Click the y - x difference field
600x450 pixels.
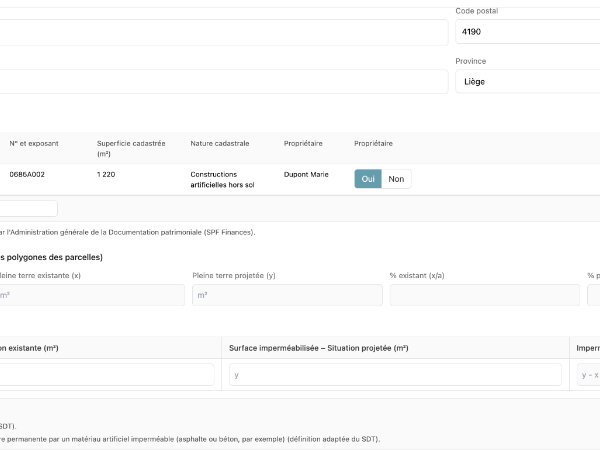(x=589, y=375)
